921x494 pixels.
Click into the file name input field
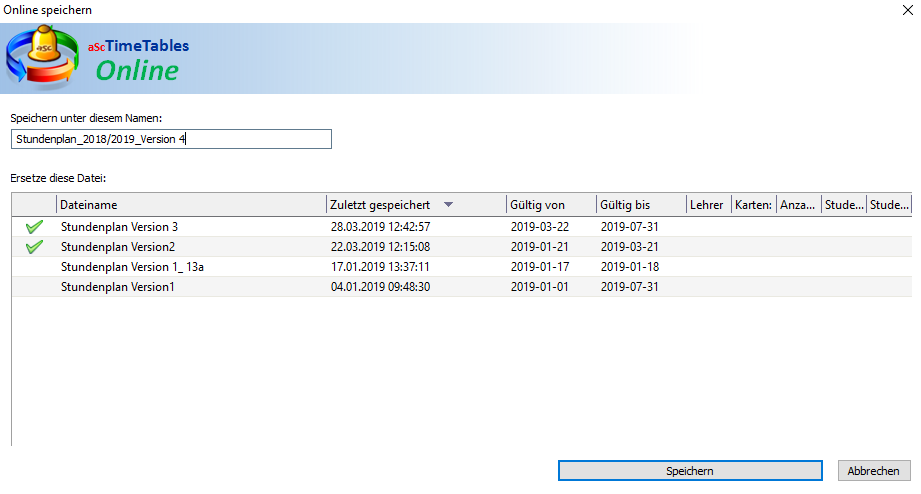coord(170,139)
